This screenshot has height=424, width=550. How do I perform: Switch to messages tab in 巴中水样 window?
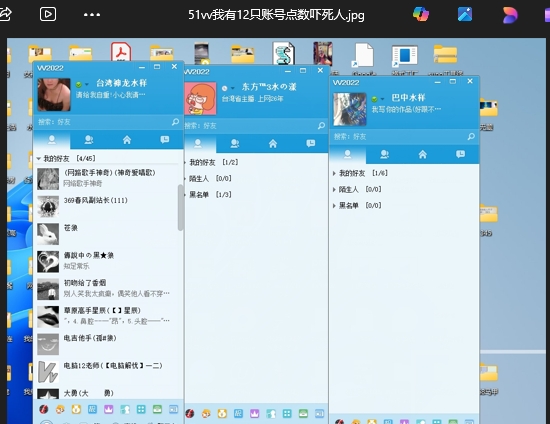460,154
